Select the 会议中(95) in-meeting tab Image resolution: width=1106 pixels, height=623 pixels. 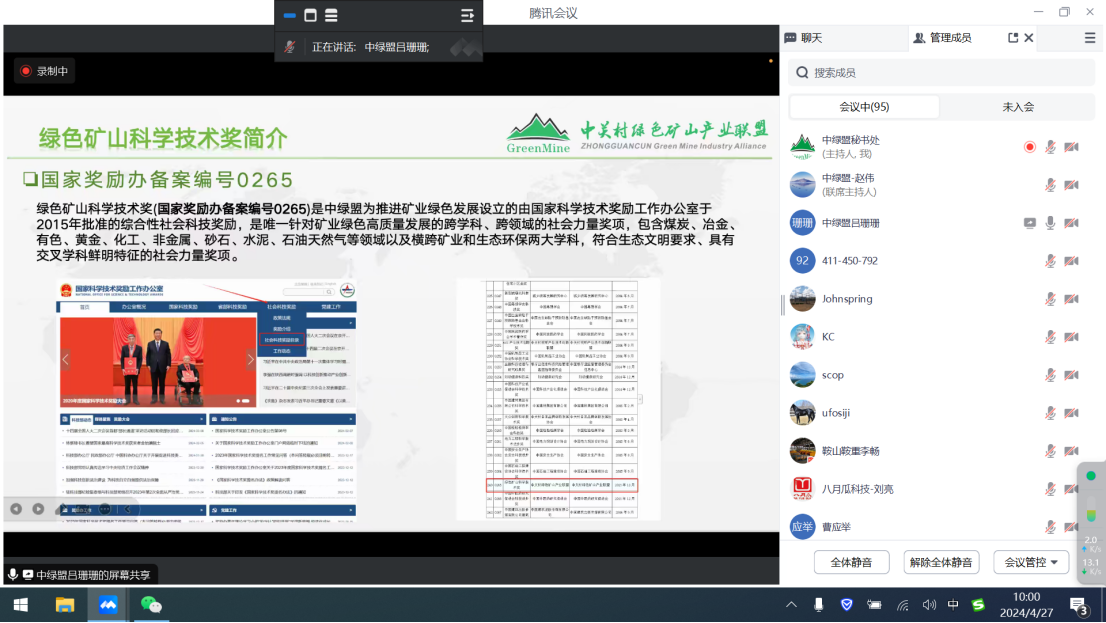tap(864, 107)
